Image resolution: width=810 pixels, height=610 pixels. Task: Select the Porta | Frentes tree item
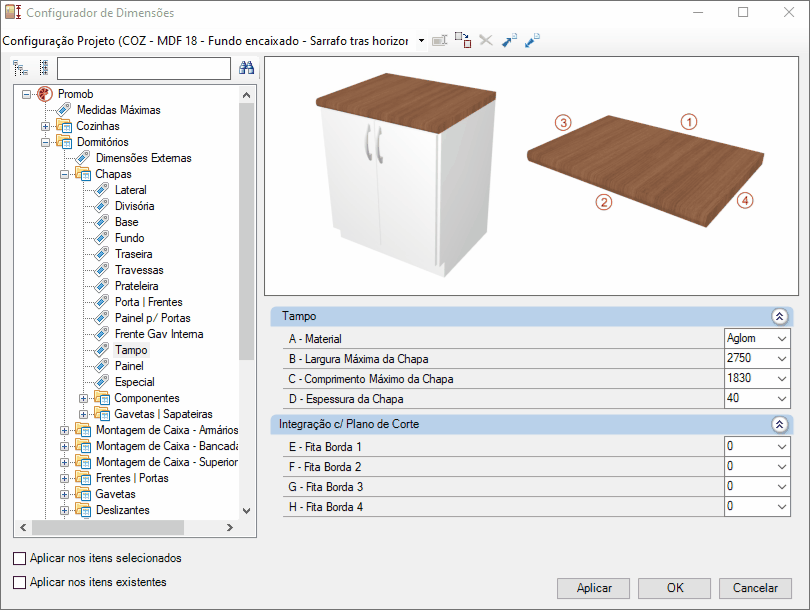pos(148,302)
